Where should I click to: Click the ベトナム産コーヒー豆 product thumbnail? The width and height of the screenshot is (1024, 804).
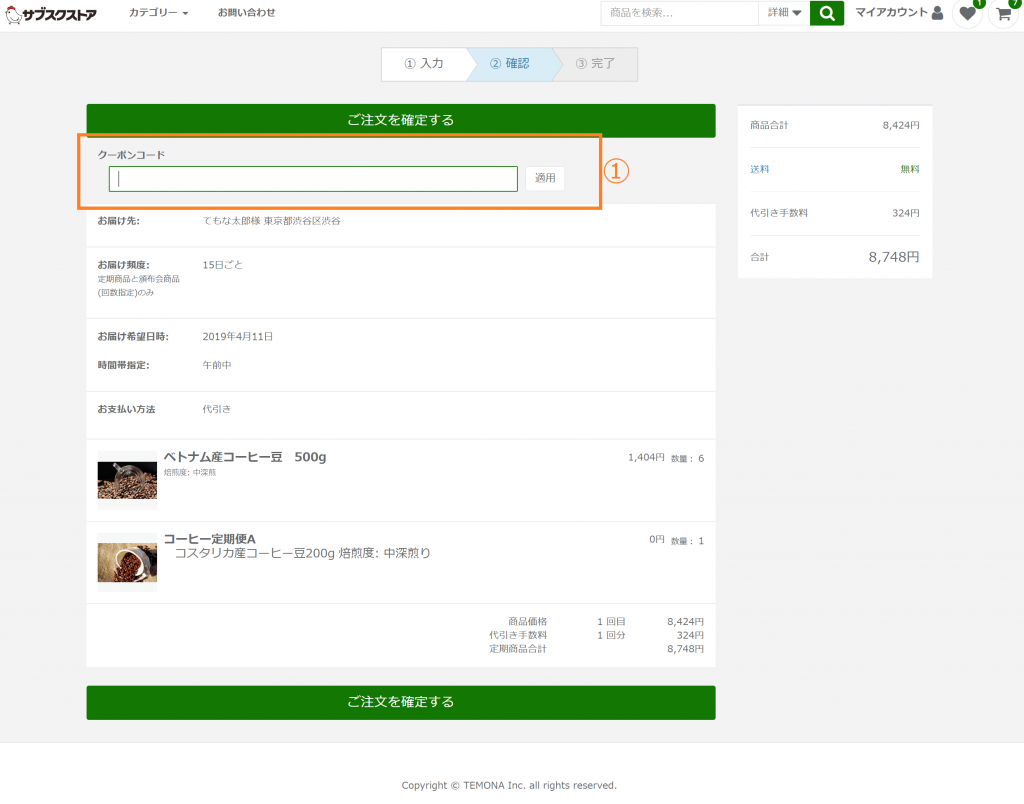tap(127, 480)
